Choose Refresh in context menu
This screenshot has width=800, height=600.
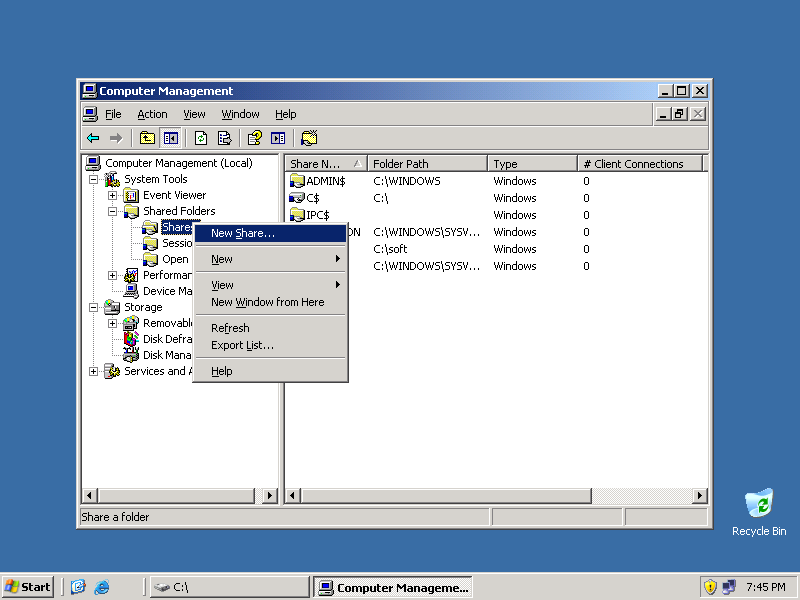tap(270, 328)
